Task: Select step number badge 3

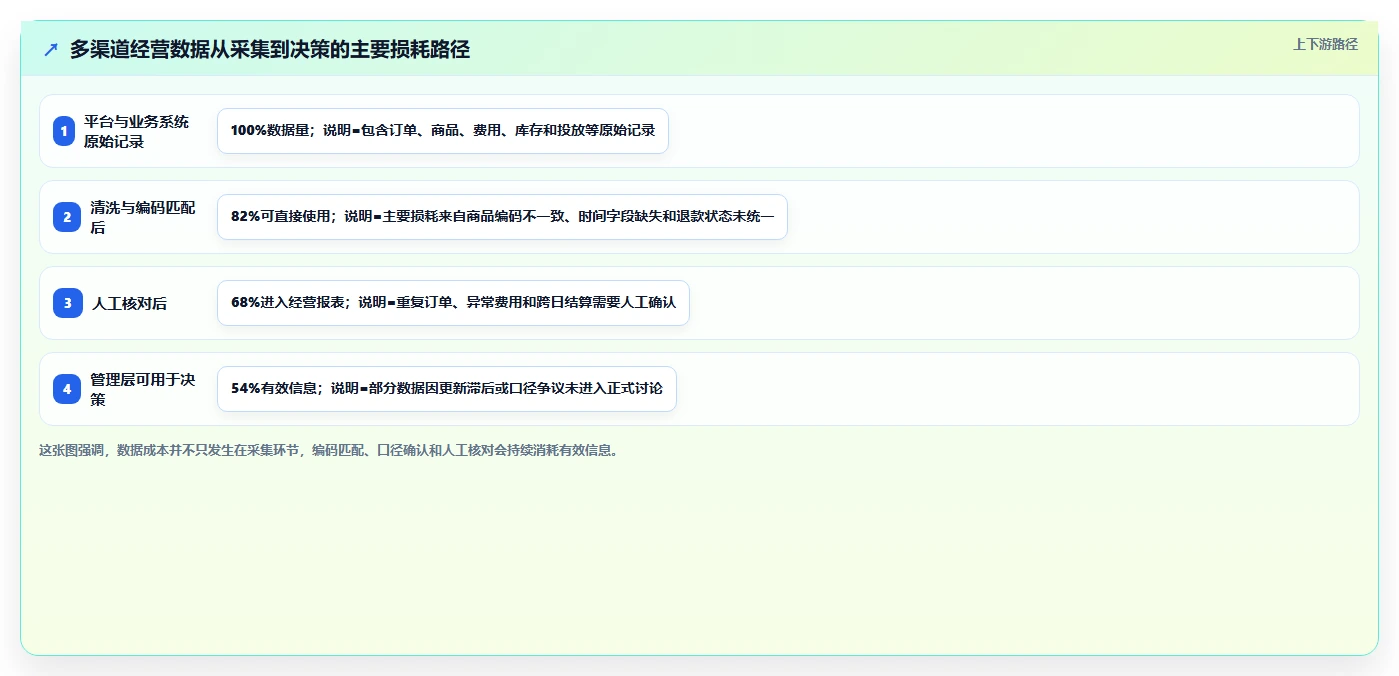Action: (x=67, y=303)
